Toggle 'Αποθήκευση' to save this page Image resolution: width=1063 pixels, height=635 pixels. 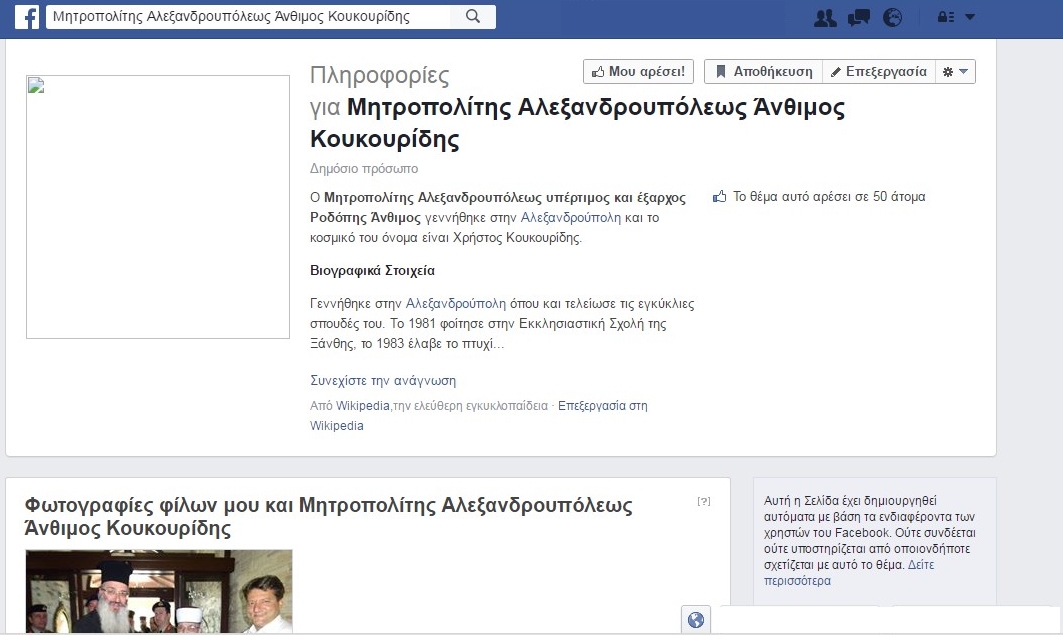tap(764, 72)
